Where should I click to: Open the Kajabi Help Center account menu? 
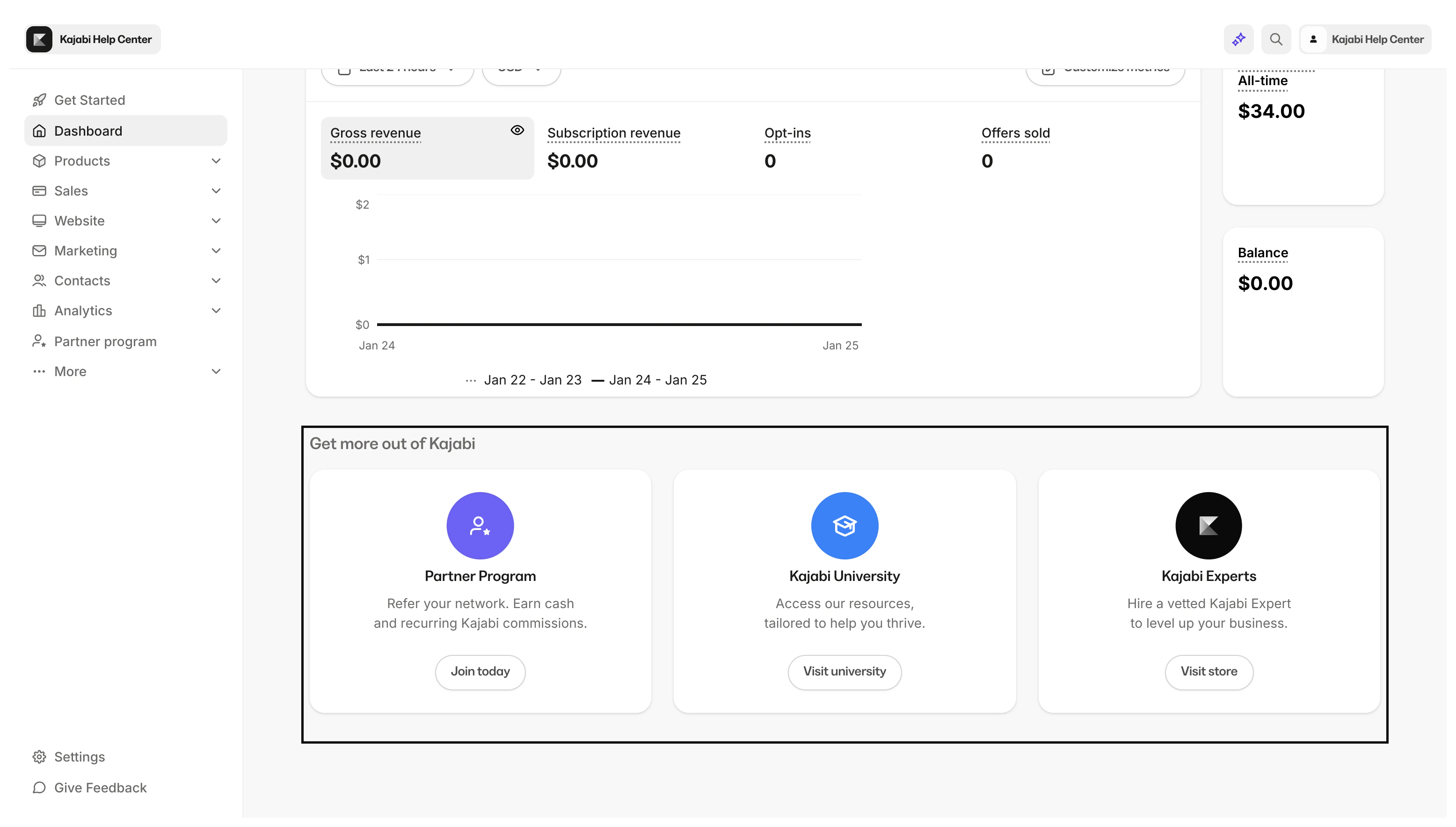[x=1365, y=39]
